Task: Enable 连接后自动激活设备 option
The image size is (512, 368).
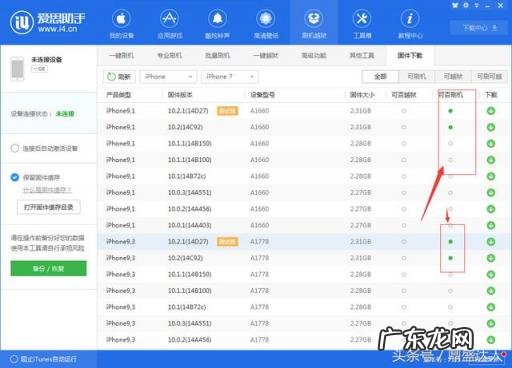Action: click(15, 148)
